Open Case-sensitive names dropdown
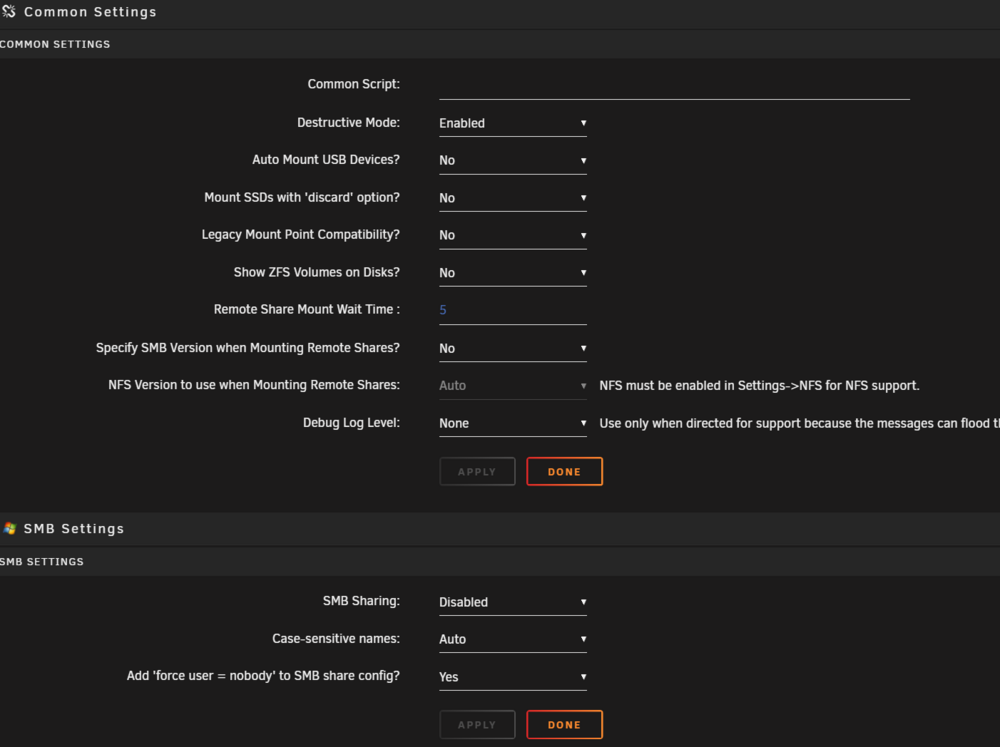This screenshot has height=747, width=1000. coord(513,639)
